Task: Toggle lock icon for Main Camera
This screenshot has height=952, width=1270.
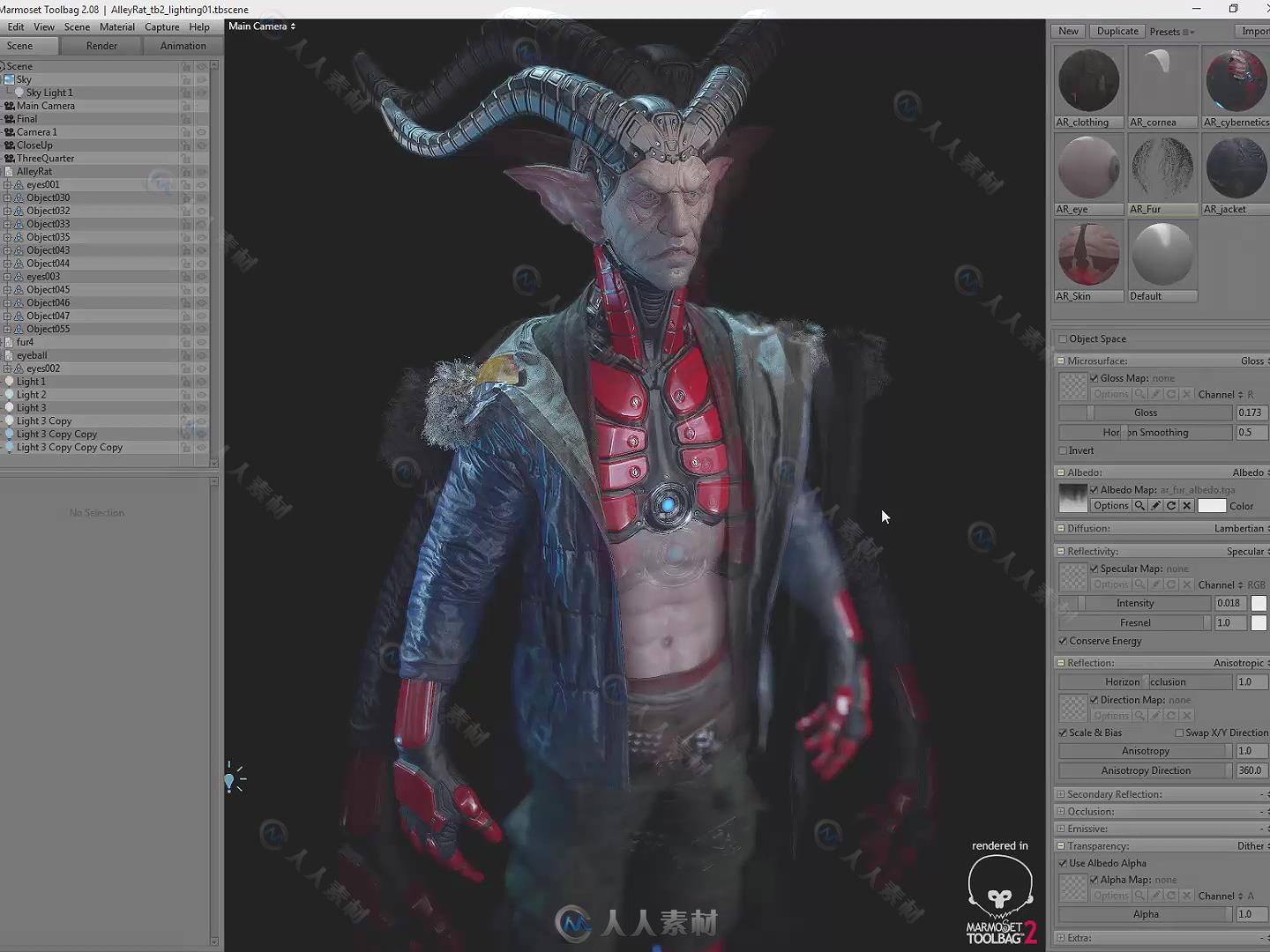Action: pyautogui.click(x=186, y=106)
